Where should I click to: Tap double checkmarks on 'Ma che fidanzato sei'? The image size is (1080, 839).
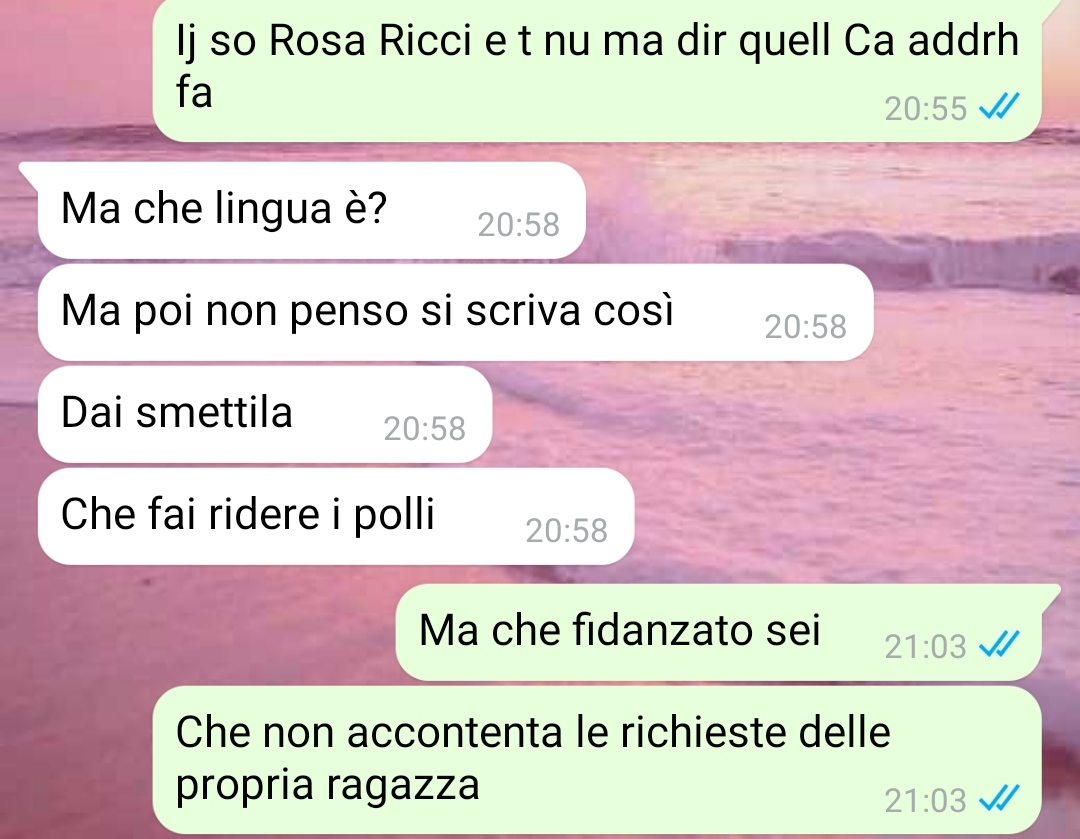coord(999,645)
